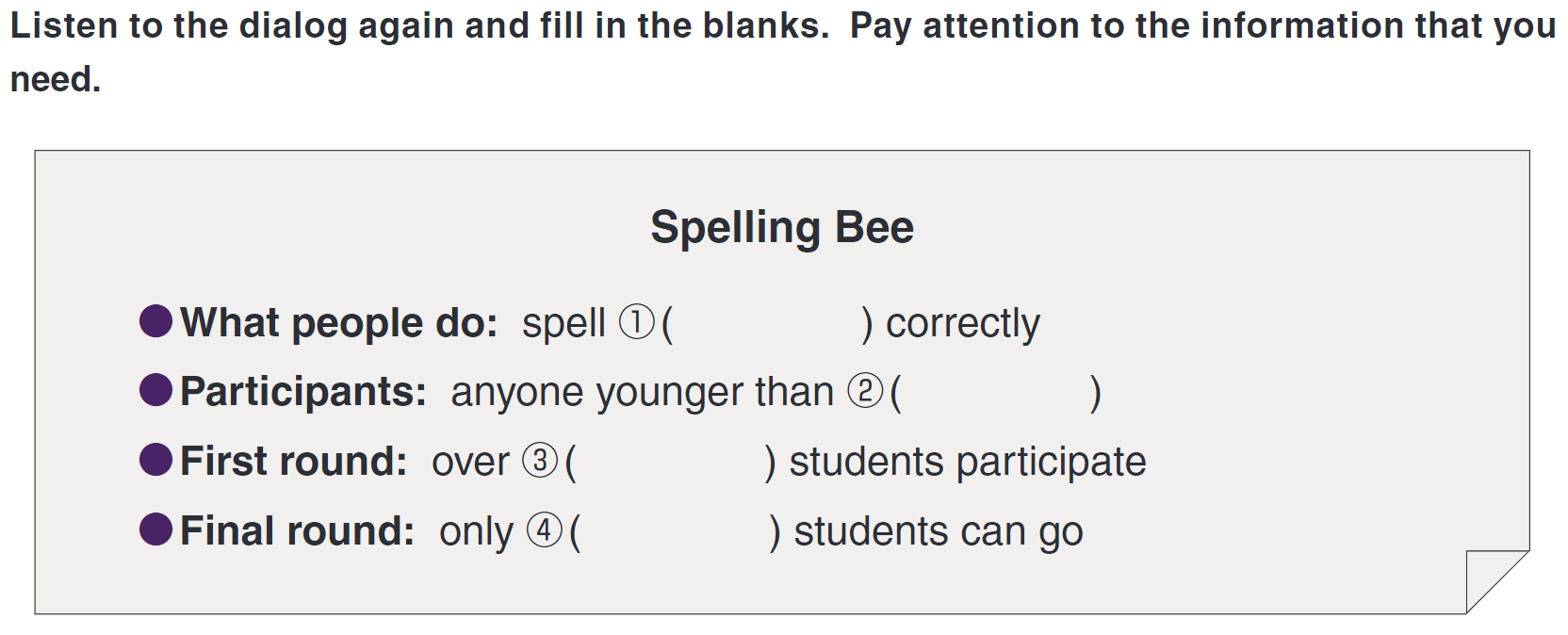Click the purple bullet beside "What people do"

tap(155, 321)
